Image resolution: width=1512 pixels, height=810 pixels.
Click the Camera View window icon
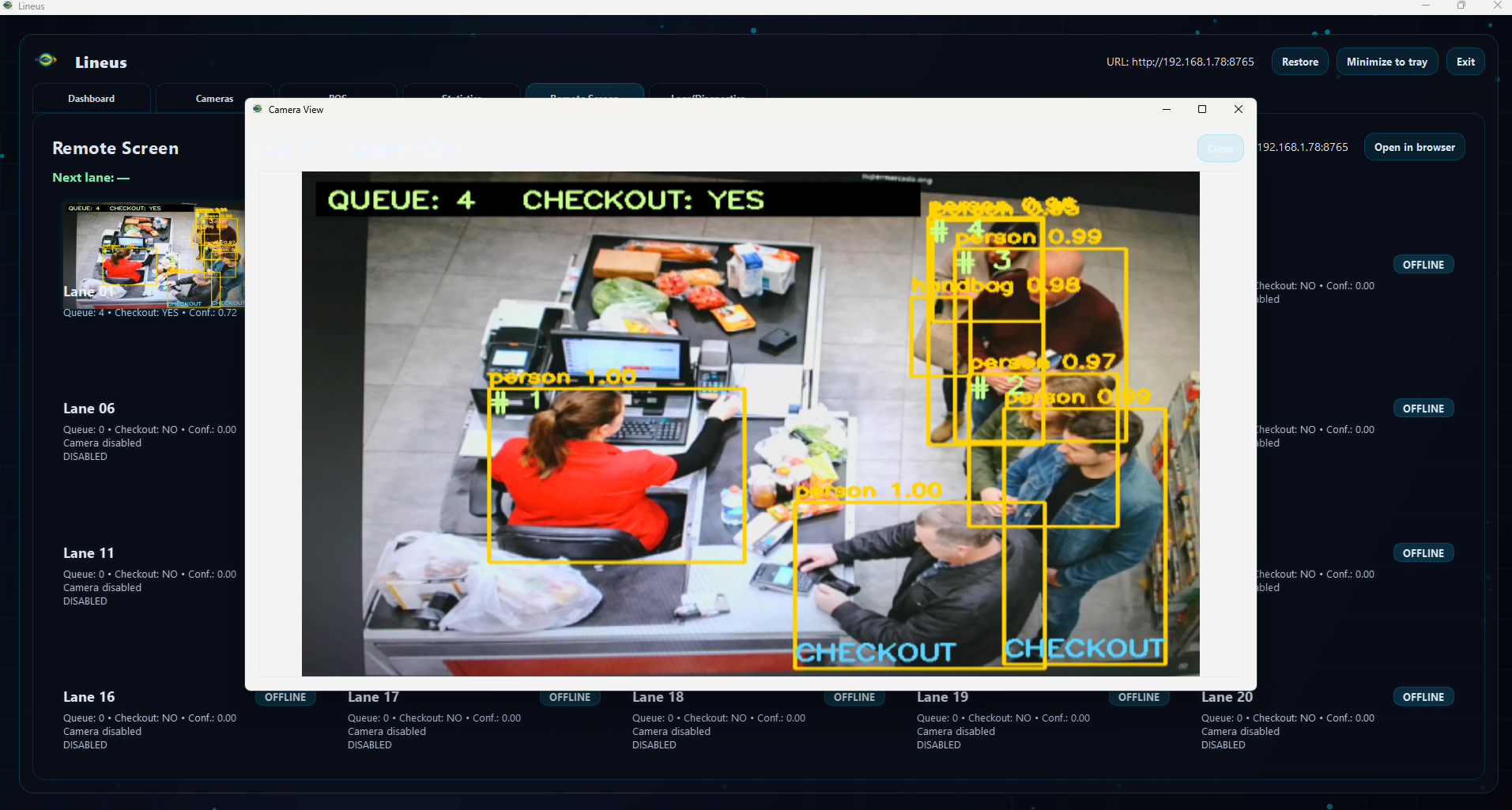258,109
